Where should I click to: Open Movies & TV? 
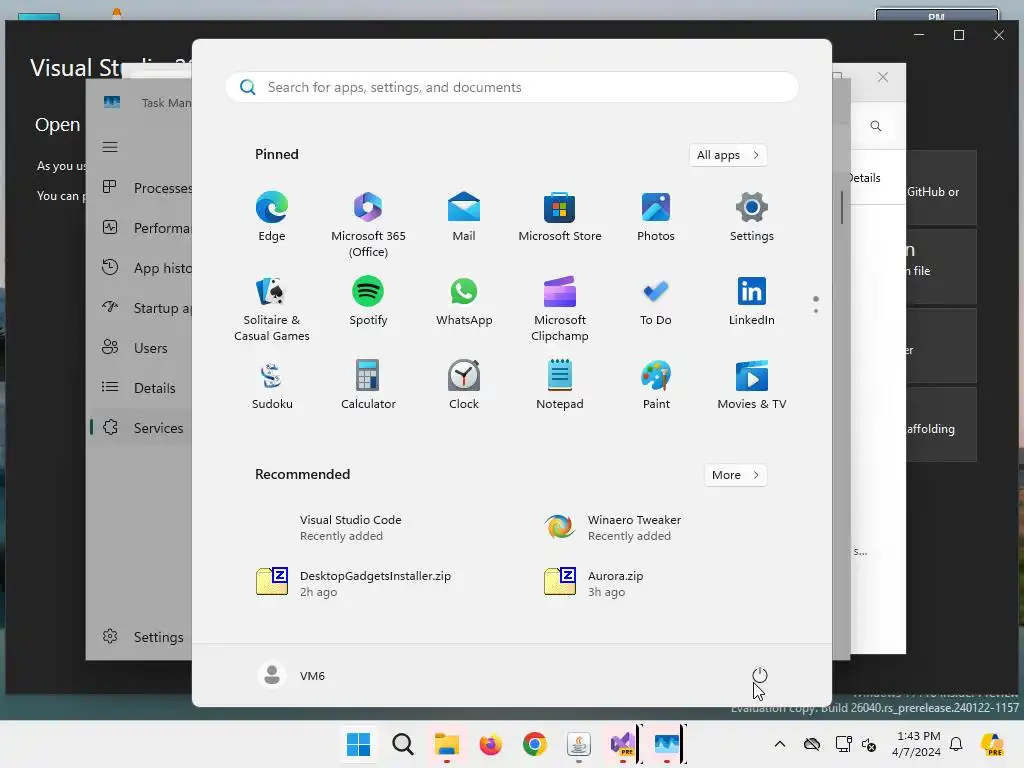coord(752,385)
